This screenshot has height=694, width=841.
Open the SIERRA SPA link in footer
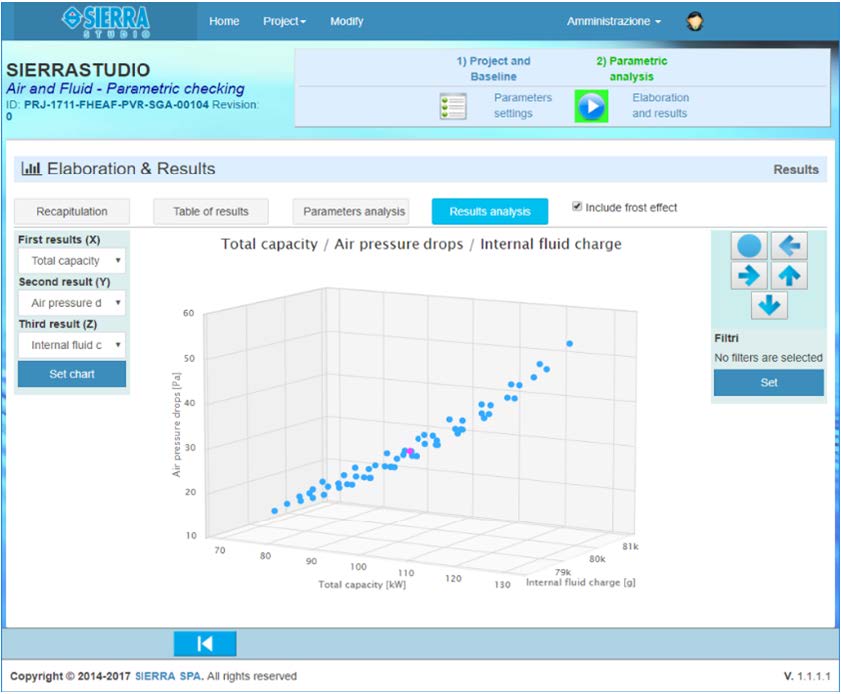click(168, 676)
